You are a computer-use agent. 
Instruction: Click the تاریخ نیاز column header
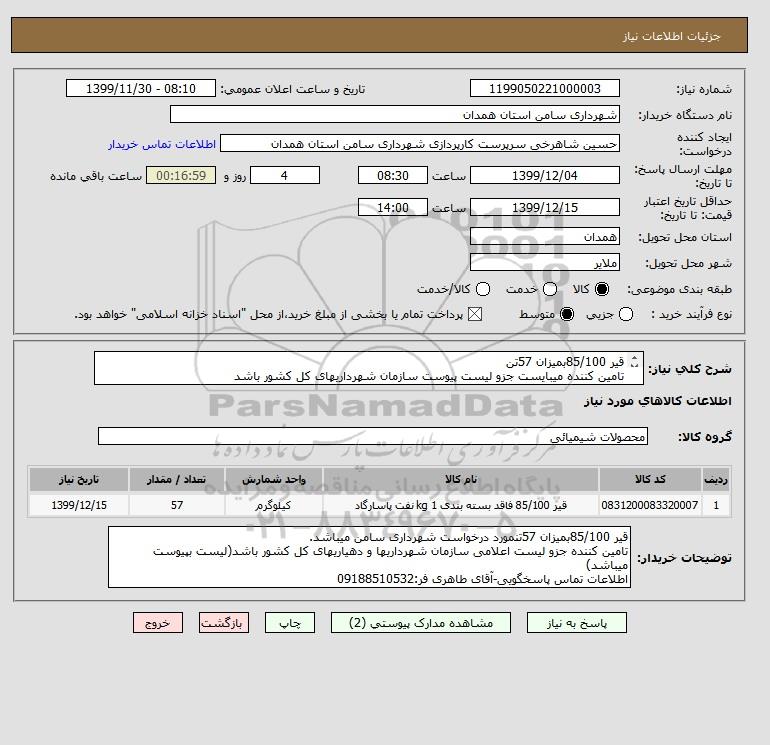[x=79, y=479]
